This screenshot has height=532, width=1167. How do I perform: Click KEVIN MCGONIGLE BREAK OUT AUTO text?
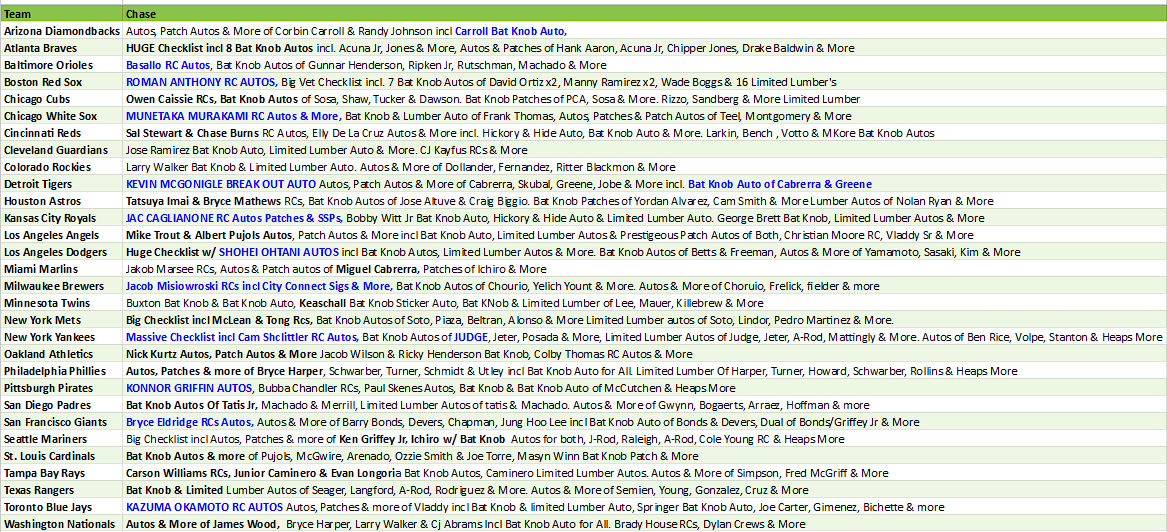click(221, 184)
